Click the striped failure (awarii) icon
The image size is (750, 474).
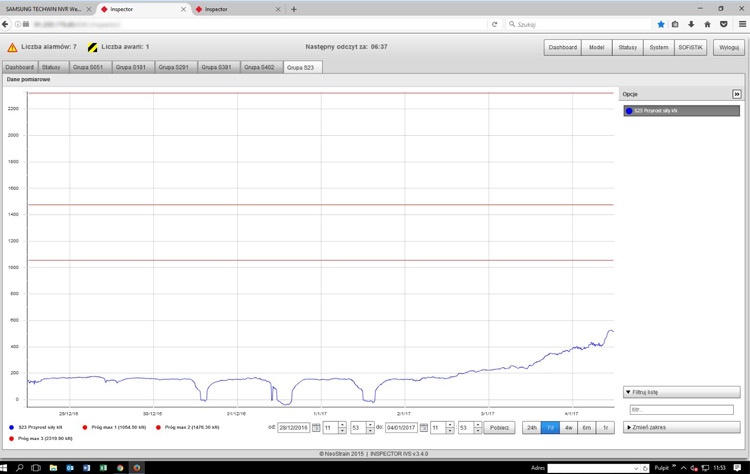[93, 47]
